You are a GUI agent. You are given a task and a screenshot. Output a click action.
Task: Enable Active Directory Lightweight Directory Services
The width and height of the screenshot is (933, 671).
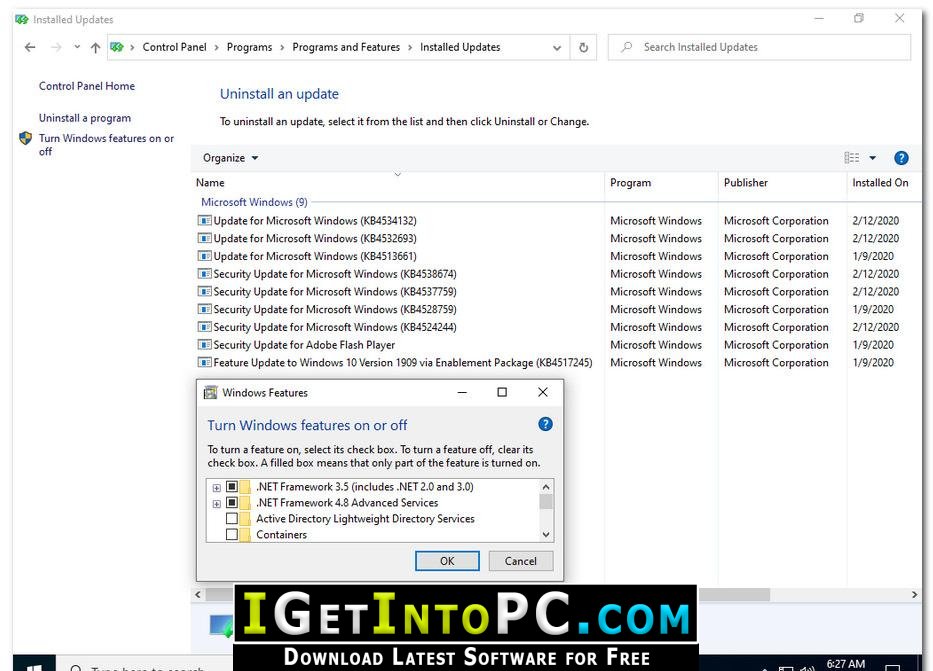tap(231, 519)
